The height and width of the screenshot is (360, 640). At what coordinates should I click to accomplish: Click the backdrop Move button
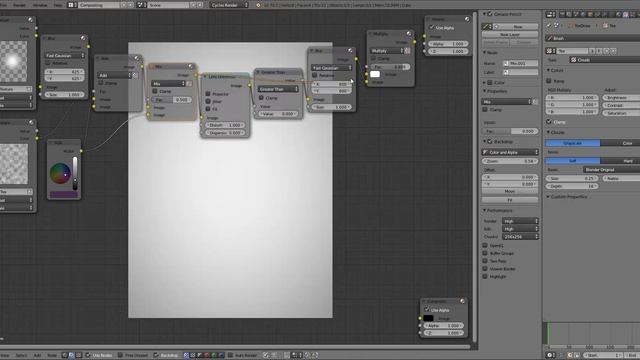[510, 191]
